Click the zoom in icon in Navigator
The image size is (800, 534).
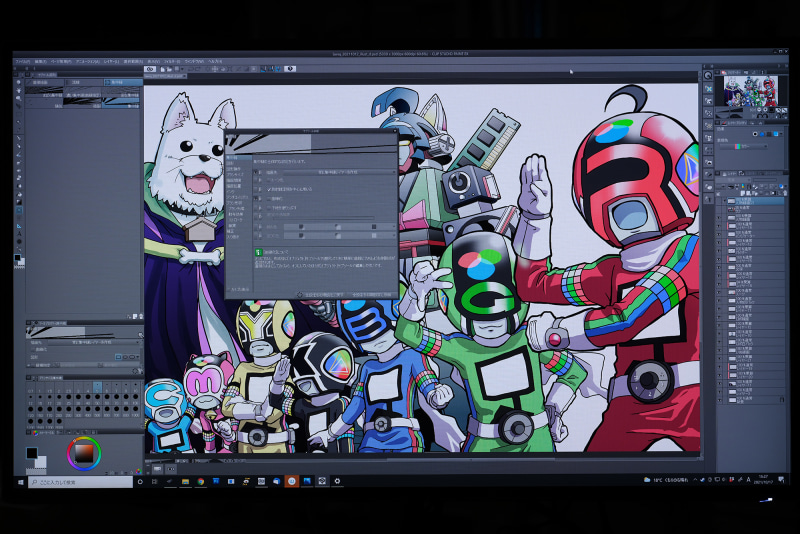click(x=765, y=109)
